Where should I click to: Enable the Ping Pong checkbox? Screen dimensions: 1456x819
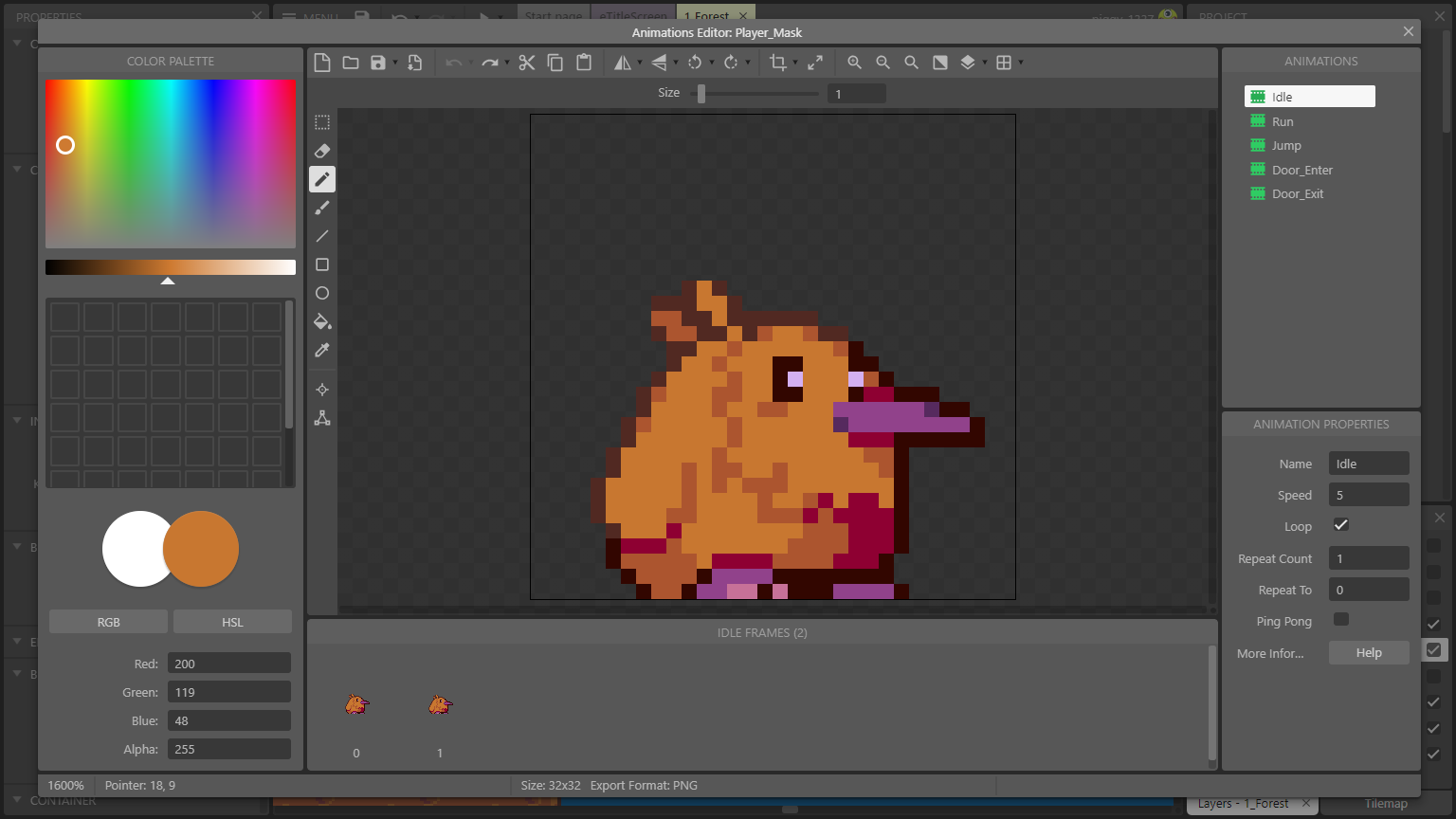pyautogui.click(x=1341, y=620)
